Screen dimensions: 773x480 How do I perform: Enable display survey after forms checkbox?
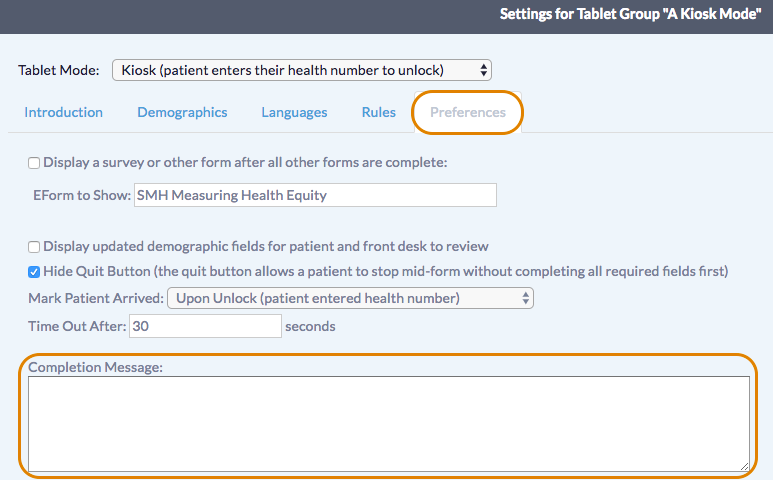point(34,163)
